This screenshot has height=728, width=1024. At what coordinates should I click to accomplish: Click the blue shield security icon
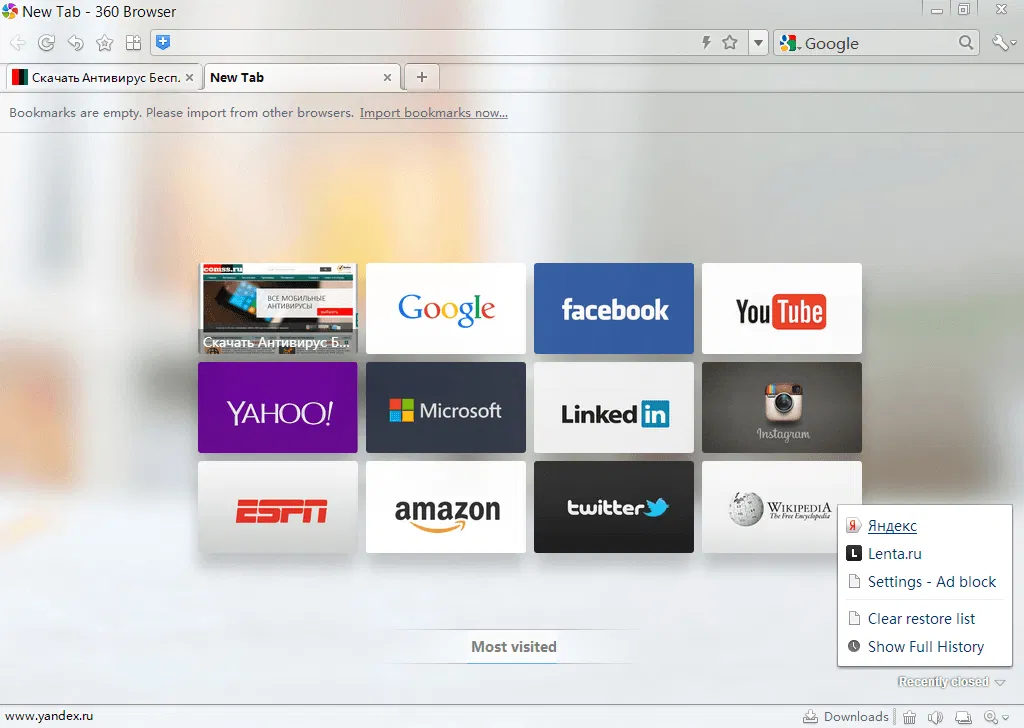[x=163, y=43]
